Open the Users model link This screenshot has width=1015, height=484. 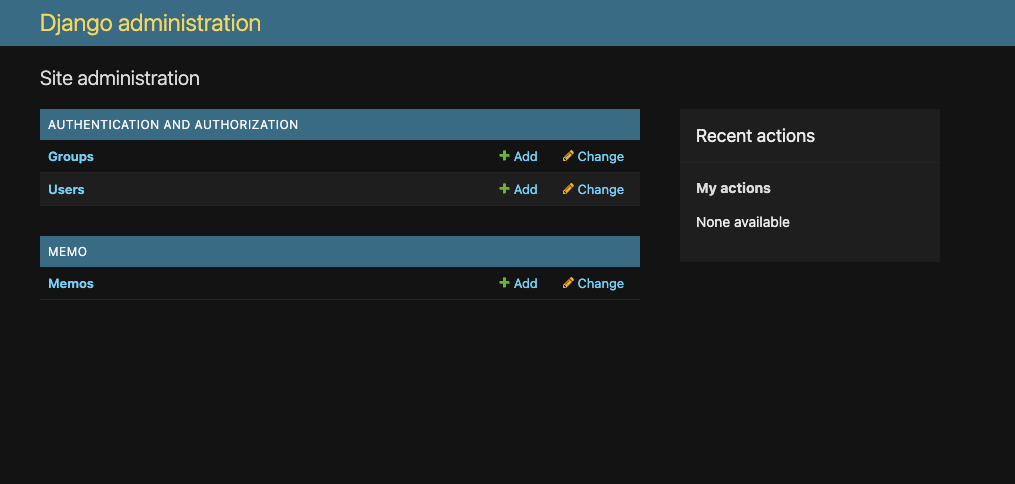click(66, 190)
